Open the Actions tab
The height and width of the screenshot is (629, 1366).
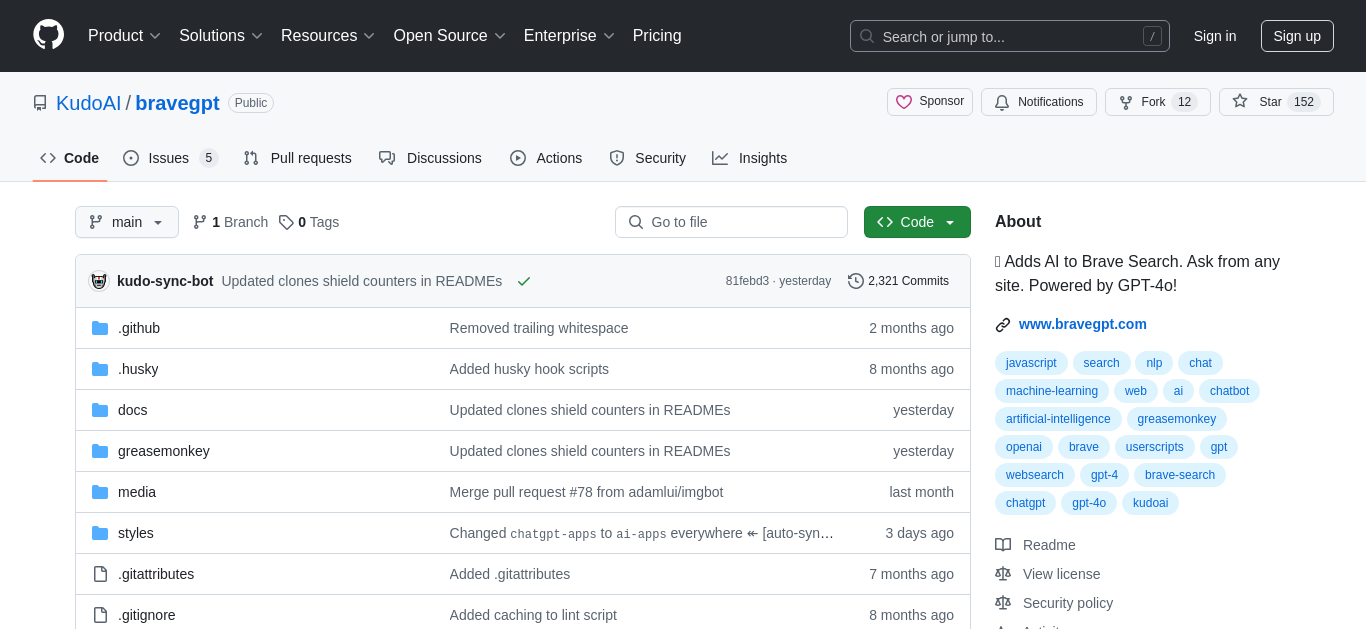pos(546,158)
